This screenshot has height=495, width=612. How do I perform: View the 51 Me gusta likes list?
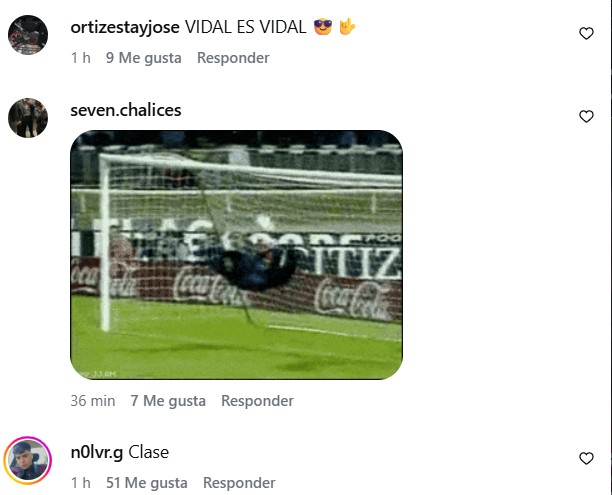click(x=147, y=483)
